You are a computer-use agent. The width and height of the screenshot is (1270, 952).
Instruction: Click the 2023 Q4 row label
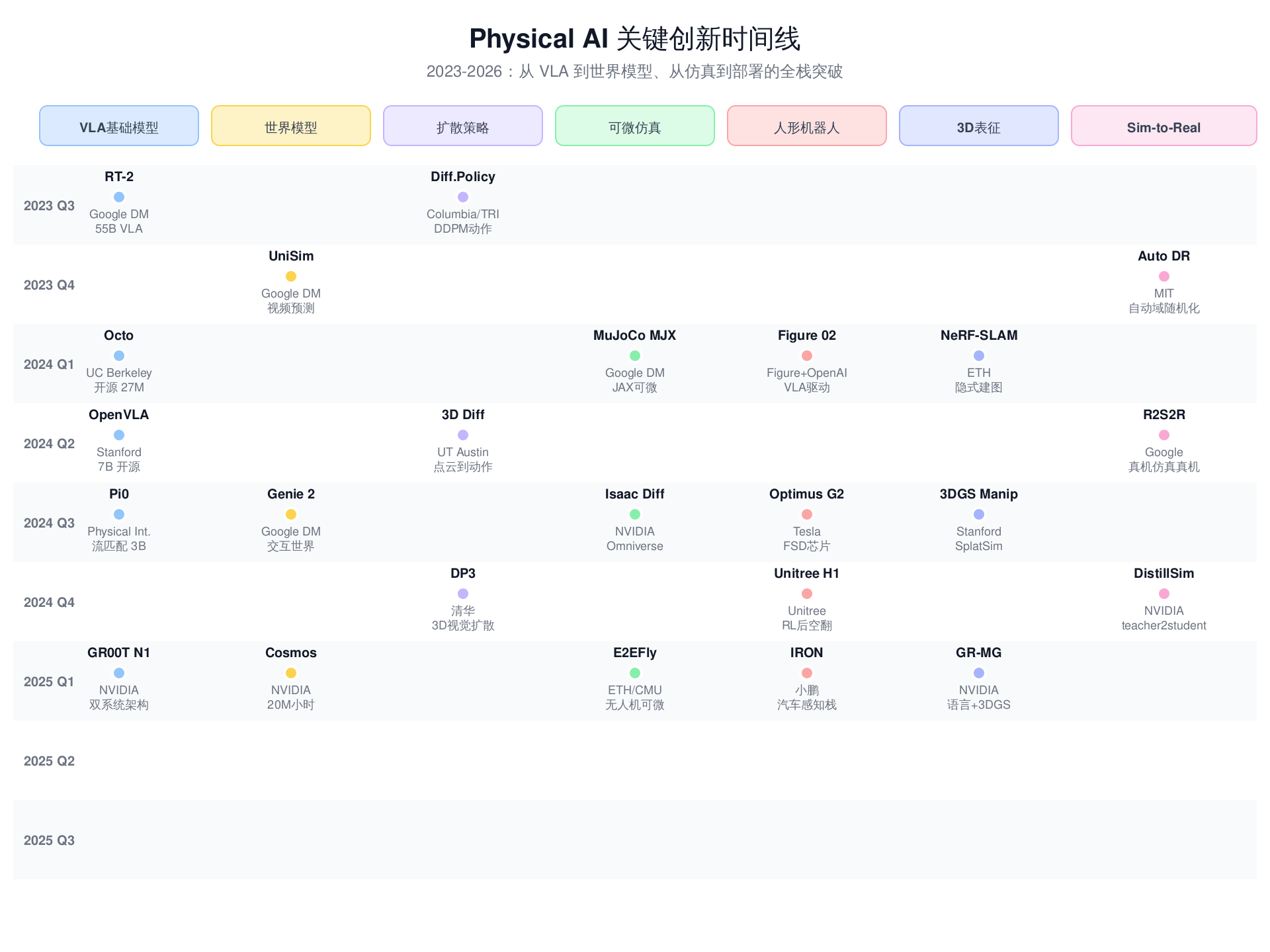(49, 285)
